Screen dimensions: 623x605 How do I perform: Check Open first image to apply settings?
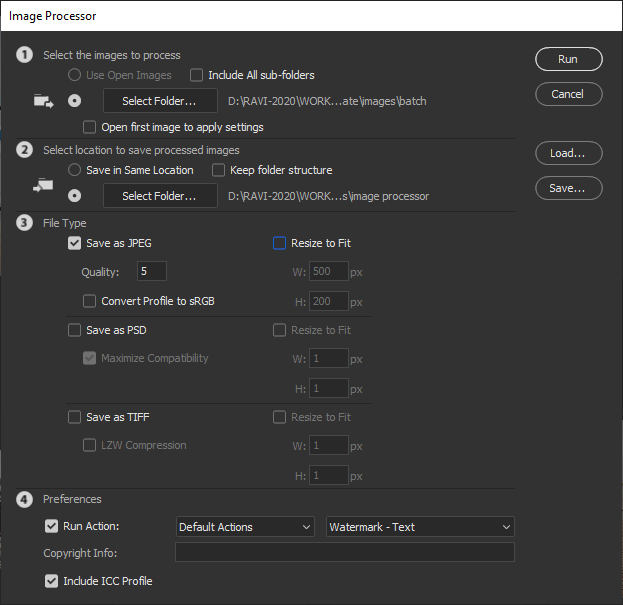[91, 127]
